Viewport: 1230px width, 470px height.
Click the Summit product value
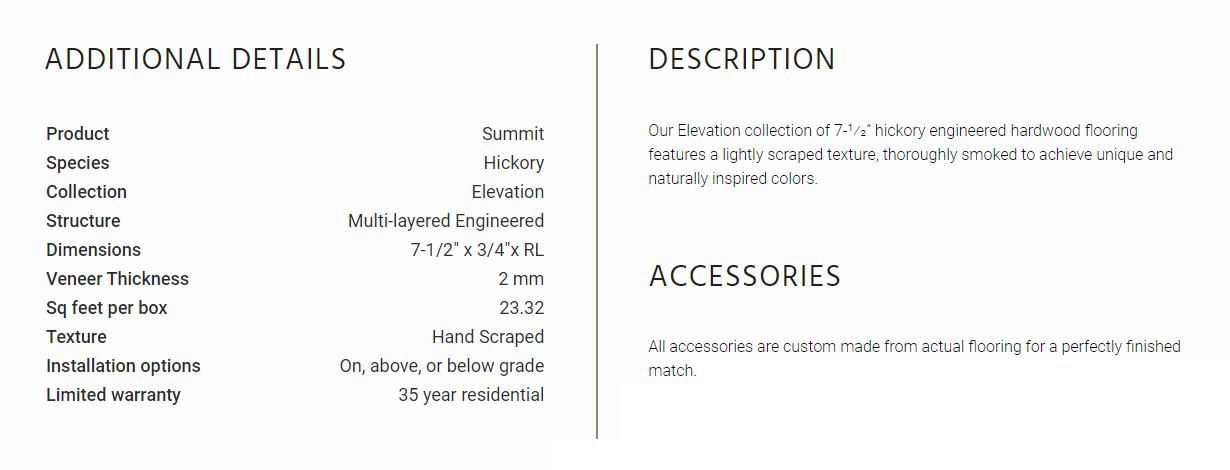[x=513, y=134]
